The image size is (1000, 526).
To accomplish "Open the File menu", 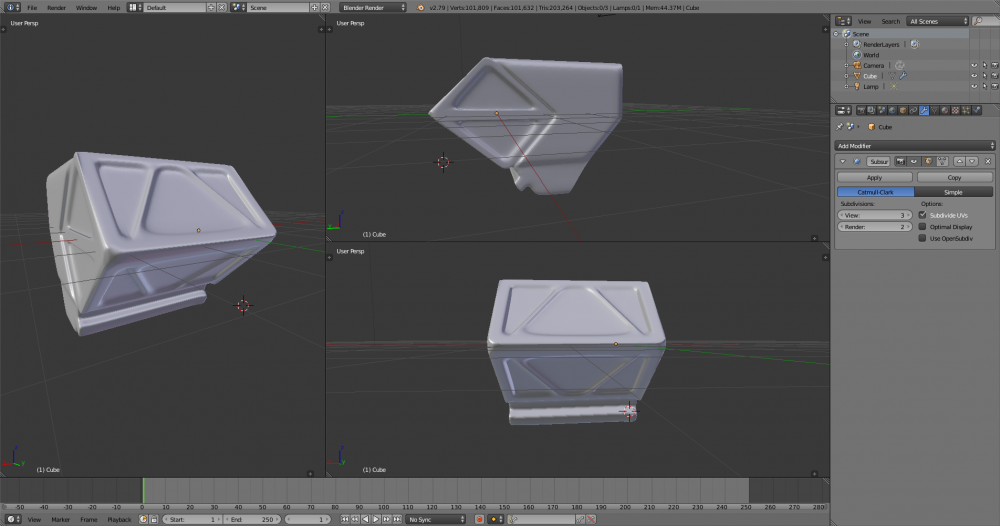I will pyautogui.click(x=32, y=7).
